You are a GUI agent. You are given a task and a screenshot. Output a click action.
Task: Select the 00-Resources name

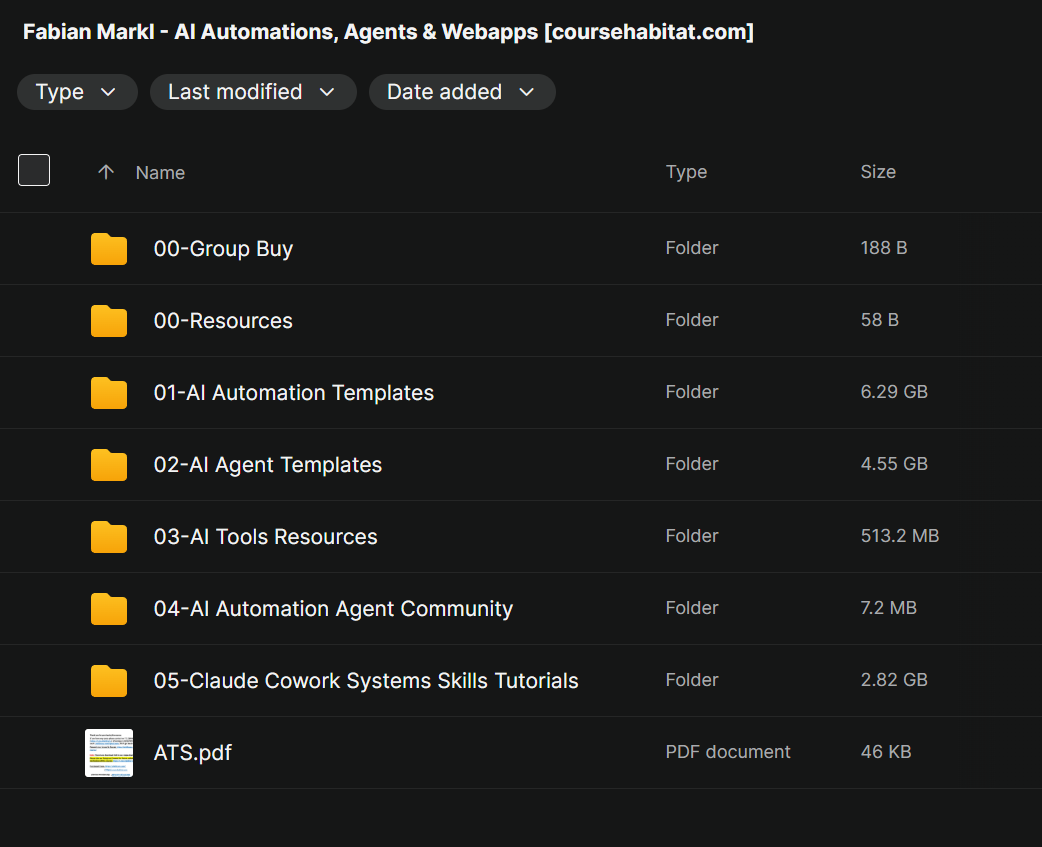pos(223,321)
